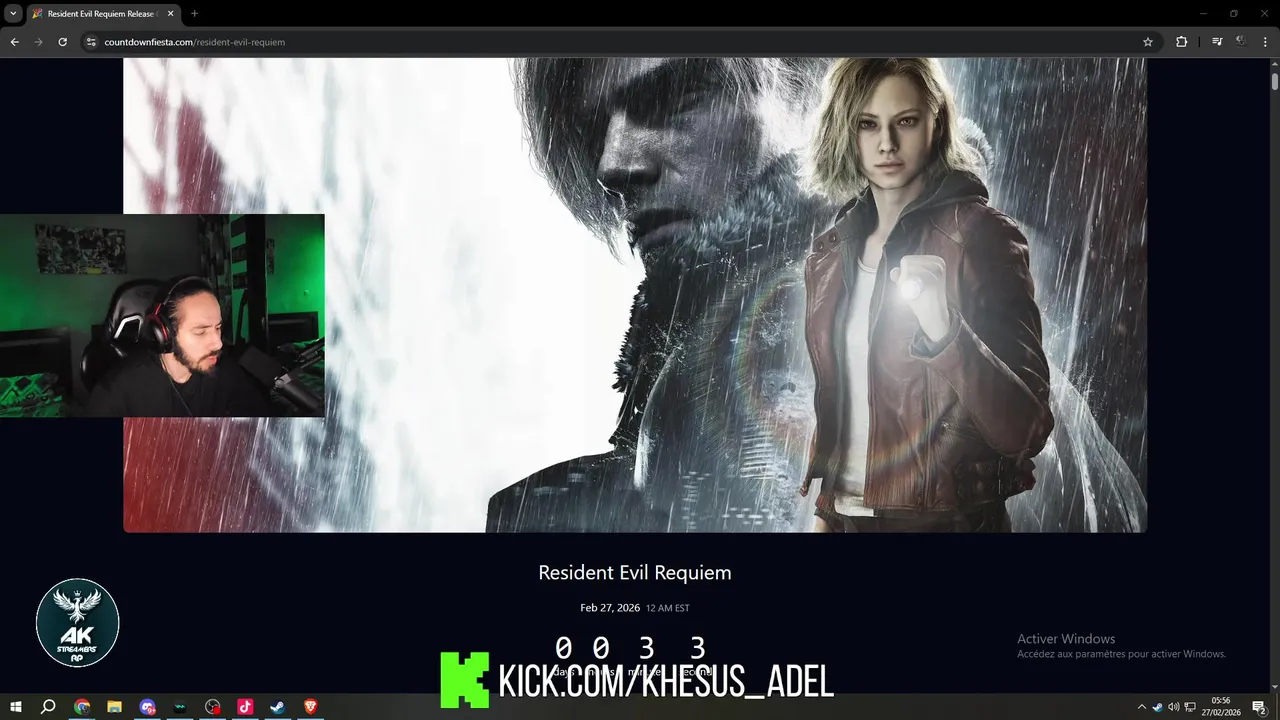1280x720 pixels.
Task: Open Discord from the taskbar
Action: [x=148, y=707]
